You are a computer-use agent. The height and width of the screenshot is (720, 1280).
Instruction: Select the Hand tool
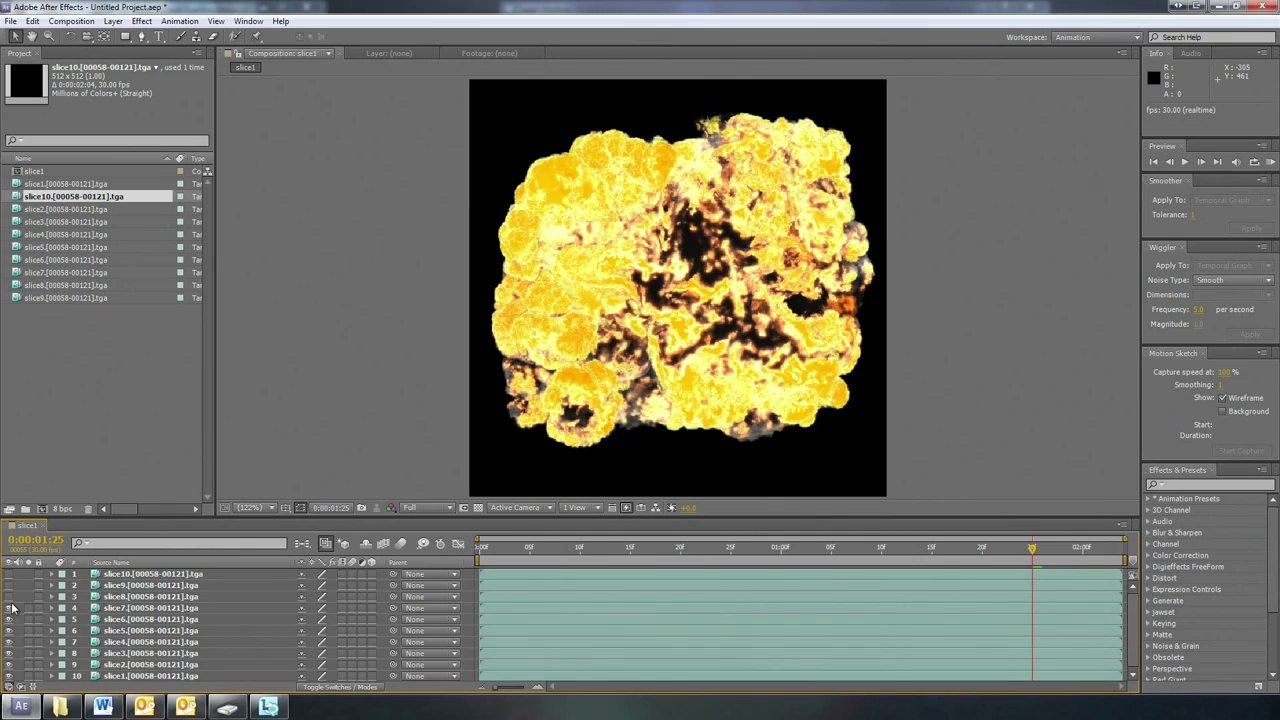coord(31,37)
